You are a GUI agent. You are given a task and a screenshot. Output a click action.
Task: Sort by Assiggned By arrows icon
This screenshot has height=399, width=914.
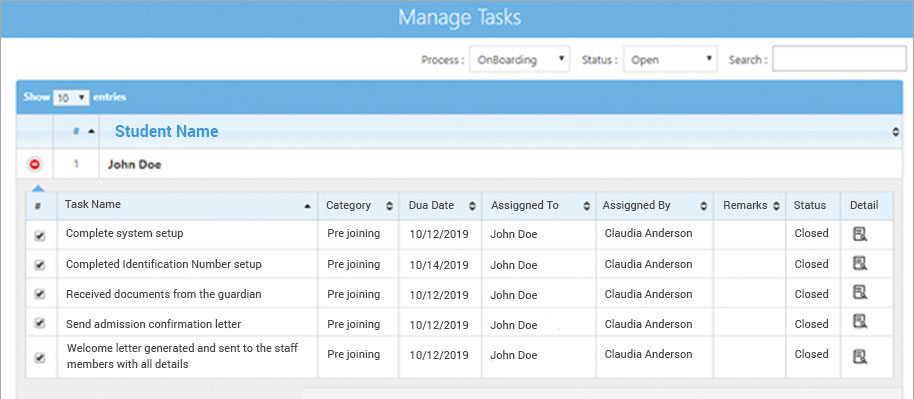point(704,206)
